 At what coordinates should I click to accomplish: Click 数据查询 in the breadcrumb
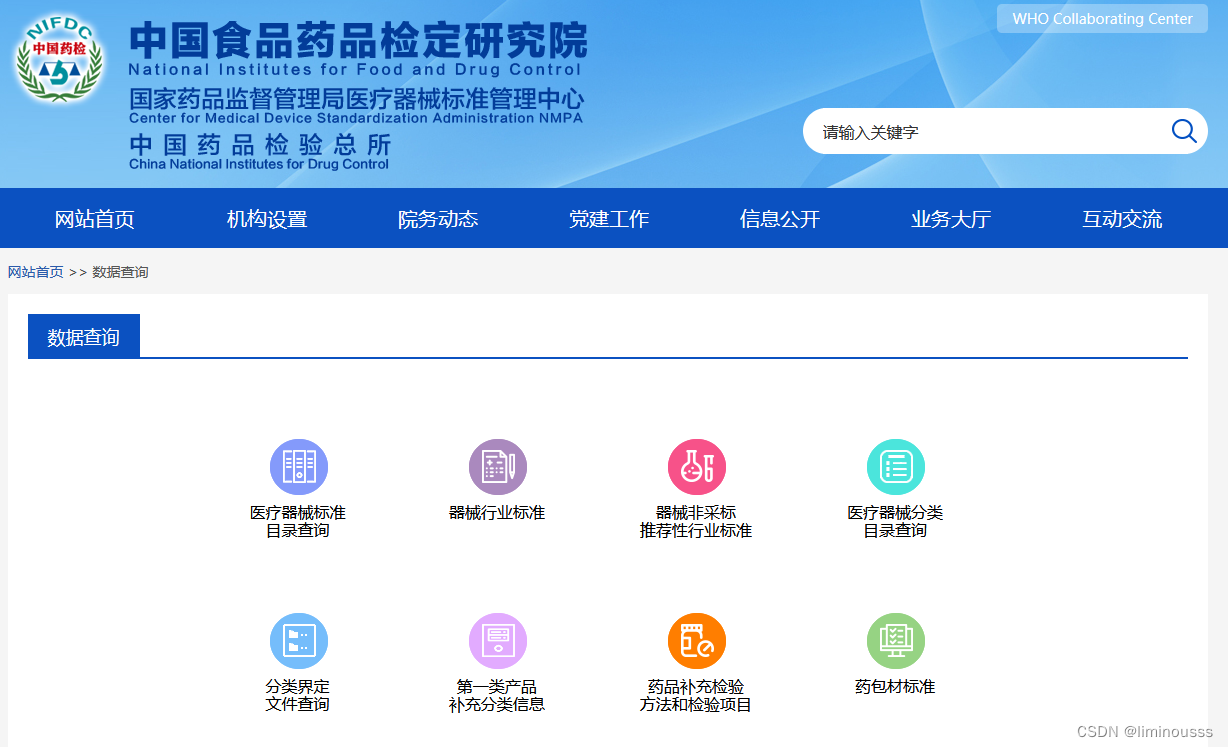pyautogui.click(x=120, y=272)
